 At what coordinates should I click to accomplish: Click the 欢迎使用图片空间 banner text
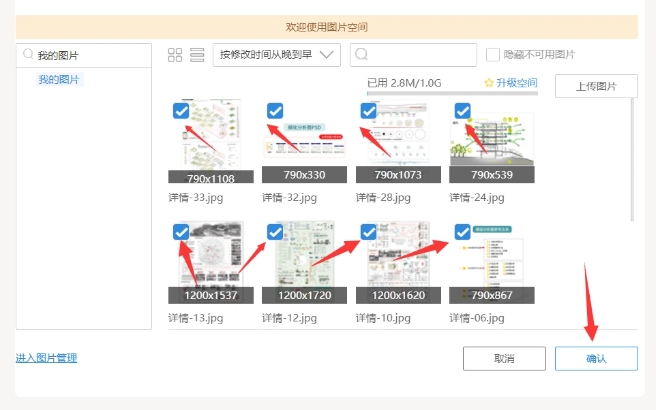(327, 27)
